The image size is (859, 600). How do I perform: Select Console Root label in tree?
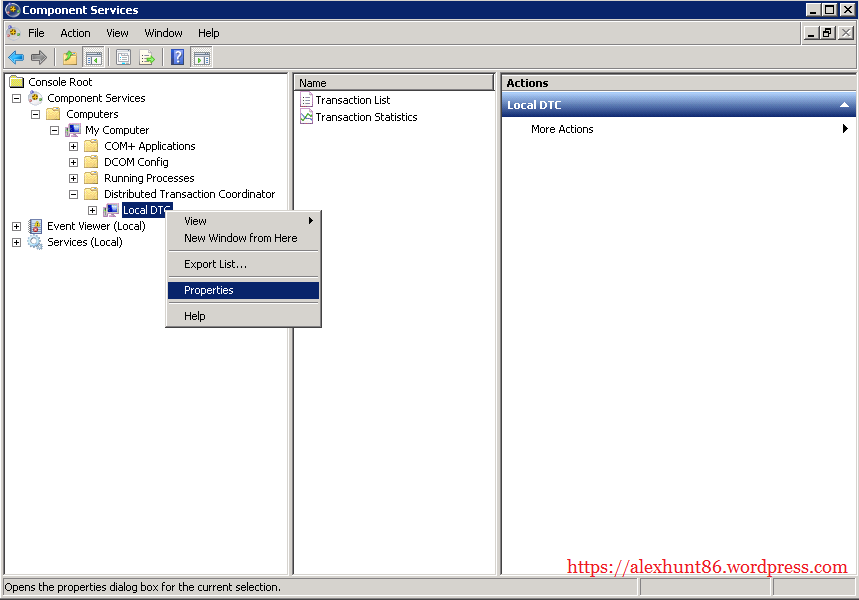(x=60, y=82)
